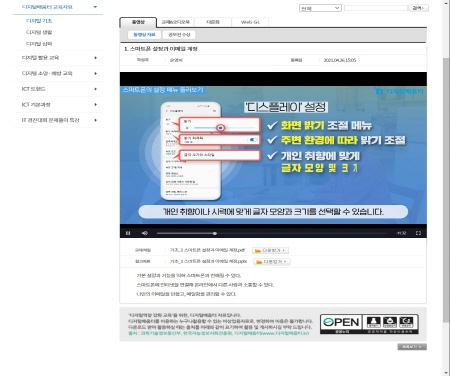Click the remaining time display in video controls
450x376 pixels.
click(401, 233)
